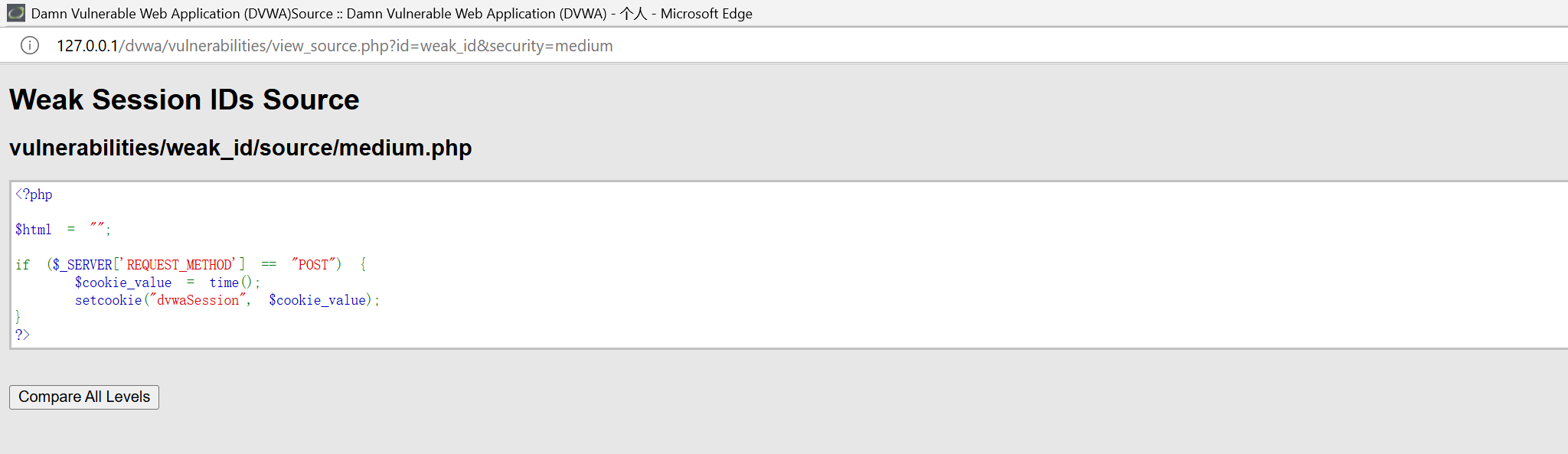1568x454 pixels.
Task: Click the Compare All Levels button
Action: (x=84, y=397)
